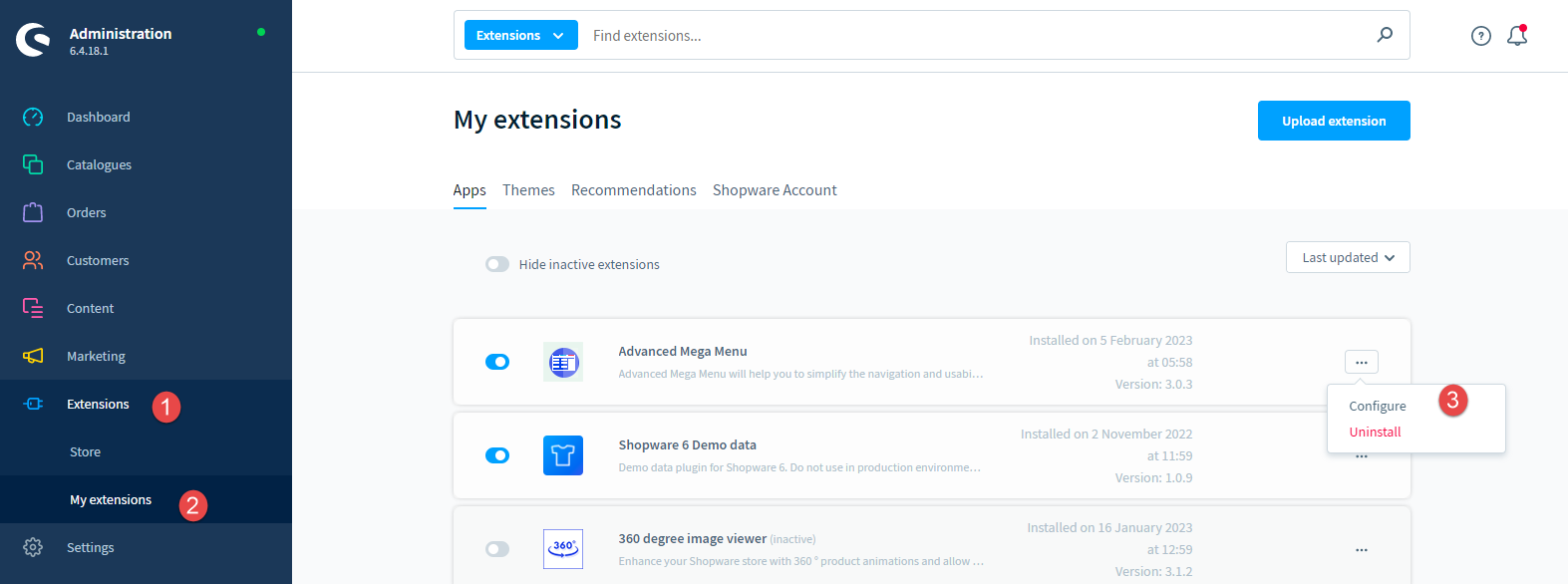Image resolution: width=1568 pixels, height=584 pixels.
Task: Deactivate the Advanced Mega Menu extension
Action: pyautogui.click(x=497, y=362)
